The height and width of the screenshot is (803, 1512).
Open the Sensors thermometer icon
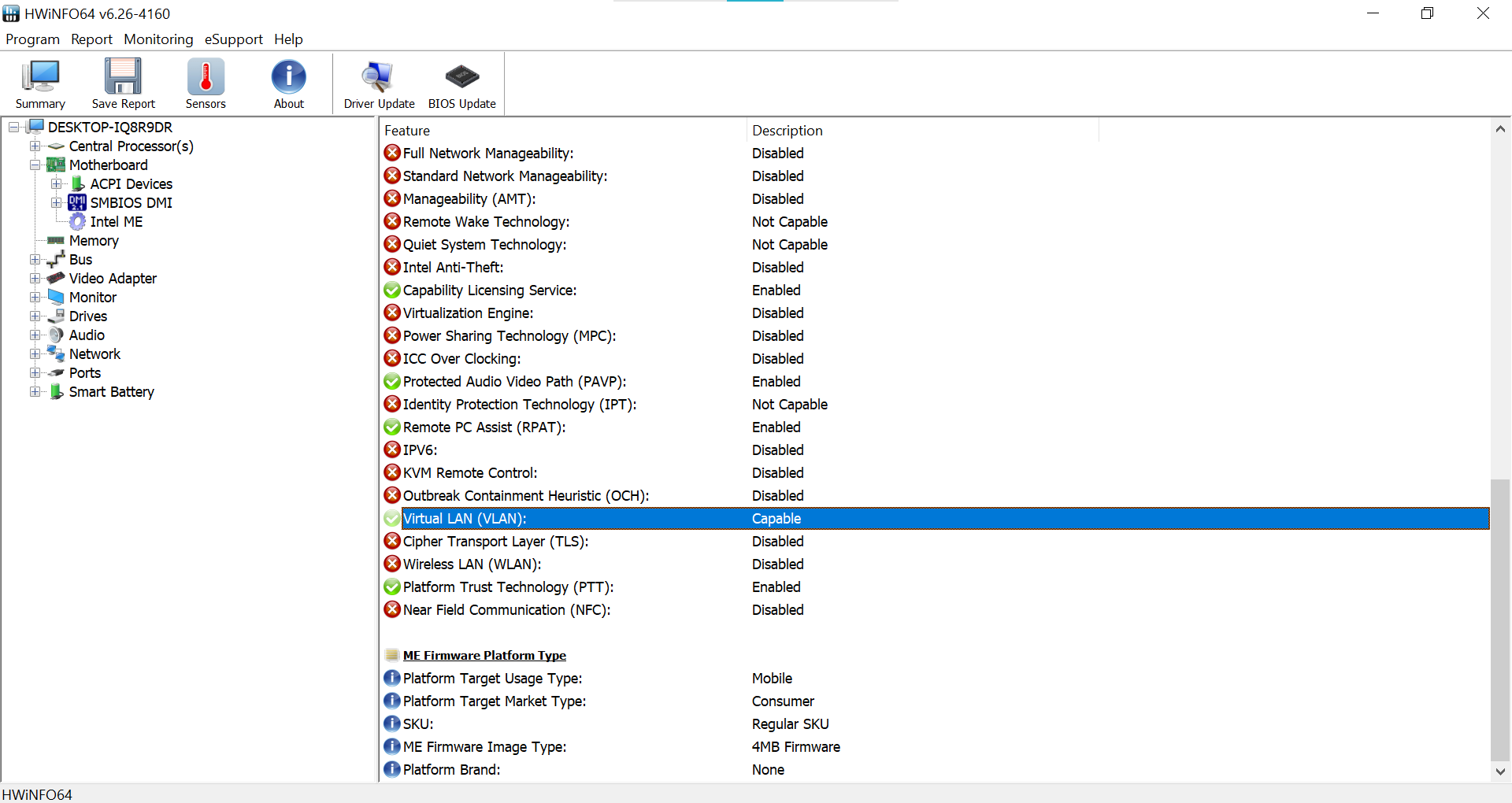click(206, 84)
